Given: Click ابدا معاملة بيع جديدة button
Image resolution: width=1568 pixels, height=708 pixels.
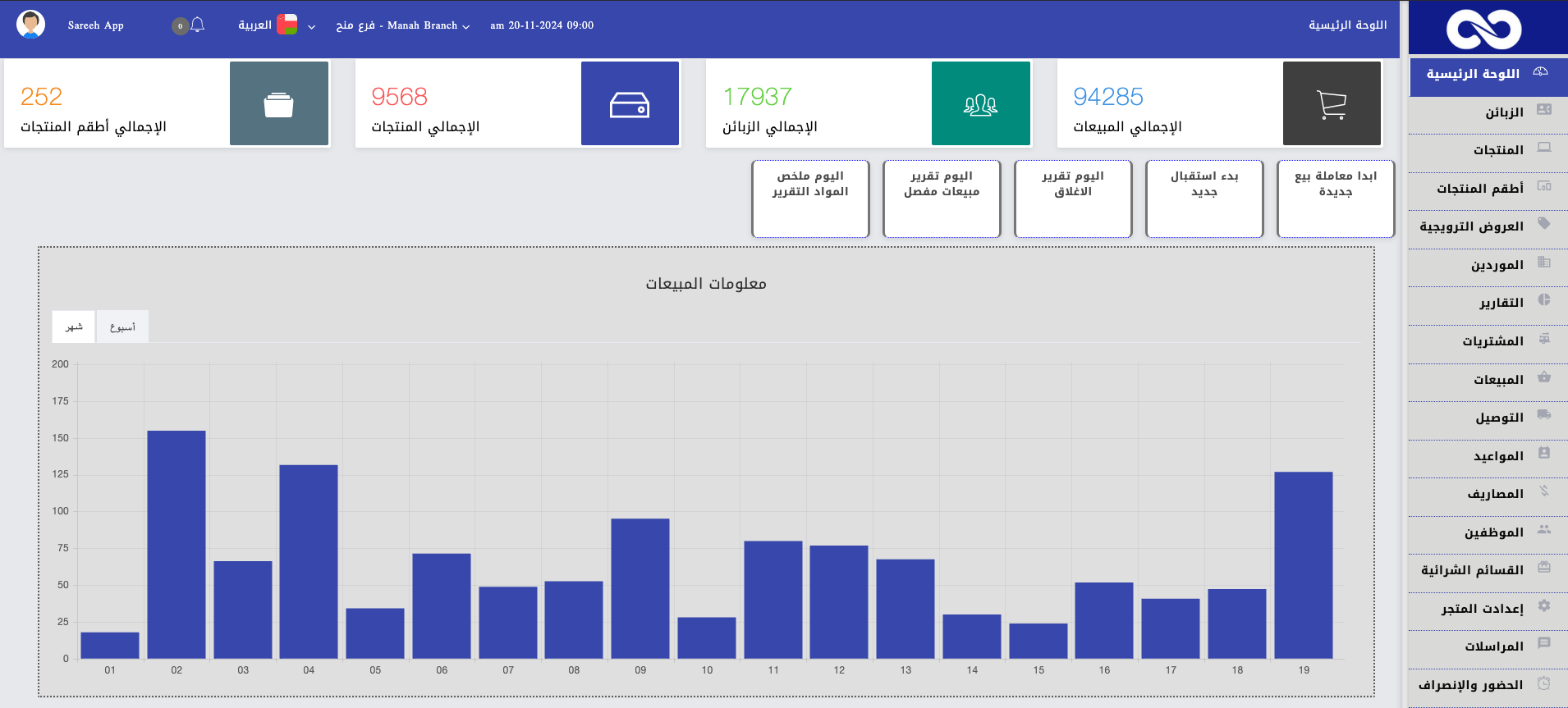Looking at the screenshot, I should (x=1336, y=199).
